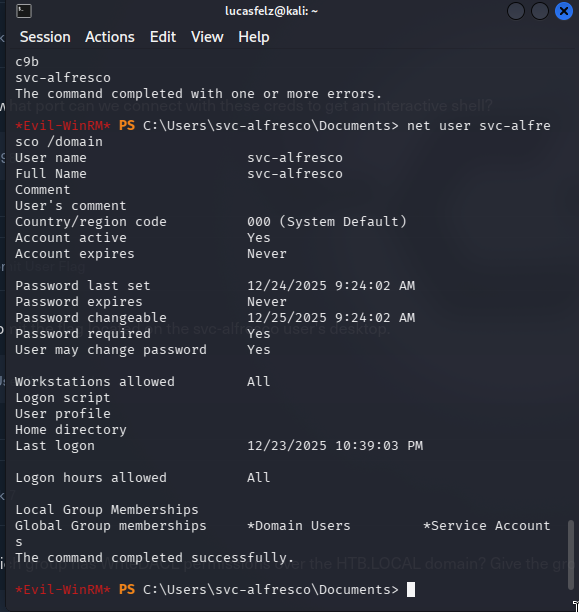Click the Password last set date value
The height and width of the screenshot is (612, 579).
tap(331, 286)
